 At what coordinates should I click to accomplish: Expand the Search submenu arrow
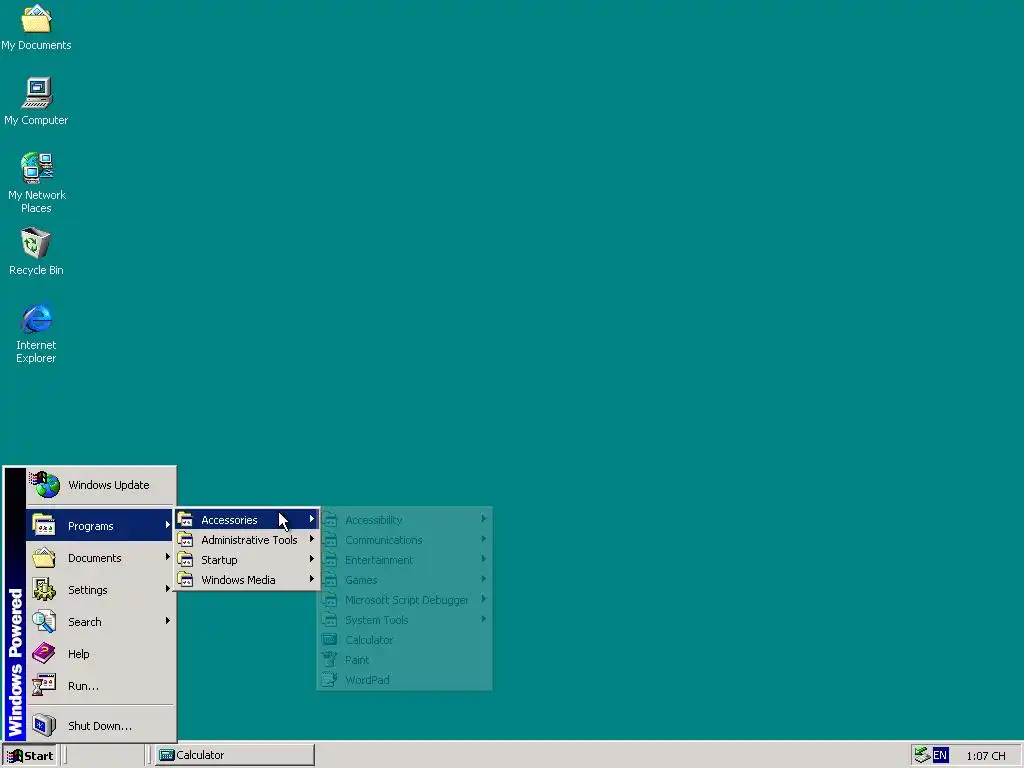167,620
